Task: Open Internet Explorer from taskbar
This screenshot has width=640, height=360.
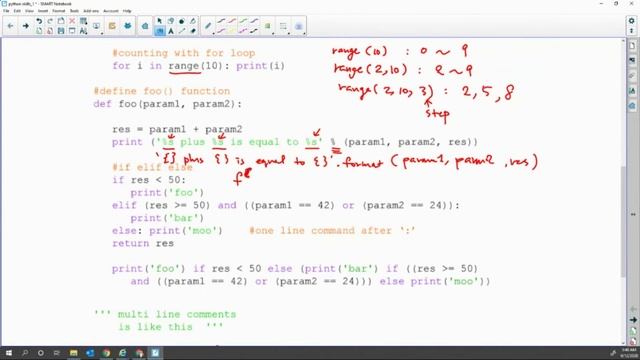Action: click(122, 353)
